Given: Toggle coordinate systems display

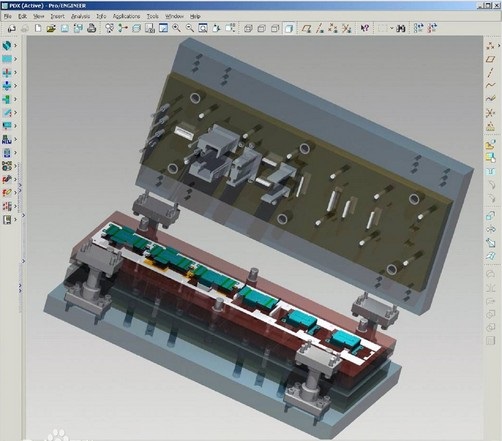Looking at the screenshot, I should (346, 28).
